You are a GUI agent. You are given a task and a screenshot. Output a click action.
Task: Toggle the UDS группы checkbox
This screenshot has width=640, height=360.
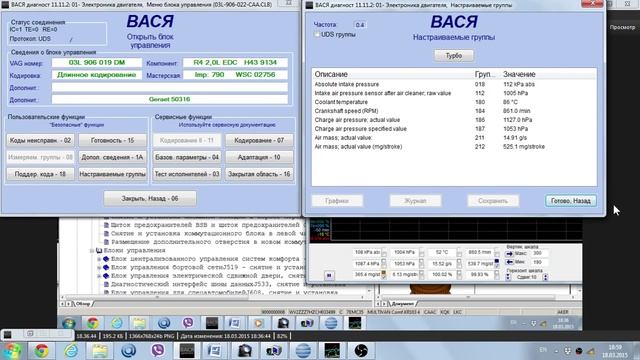(x=317, y=35)
